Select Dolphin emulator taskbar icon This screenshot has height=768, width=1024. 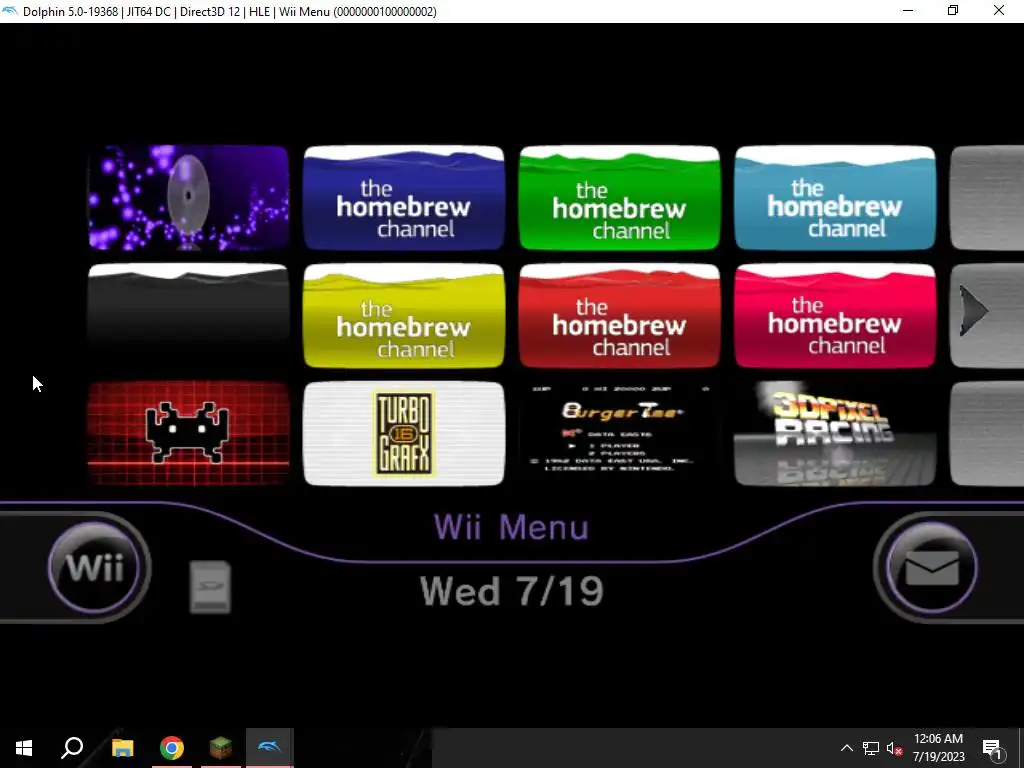point(269,748)
